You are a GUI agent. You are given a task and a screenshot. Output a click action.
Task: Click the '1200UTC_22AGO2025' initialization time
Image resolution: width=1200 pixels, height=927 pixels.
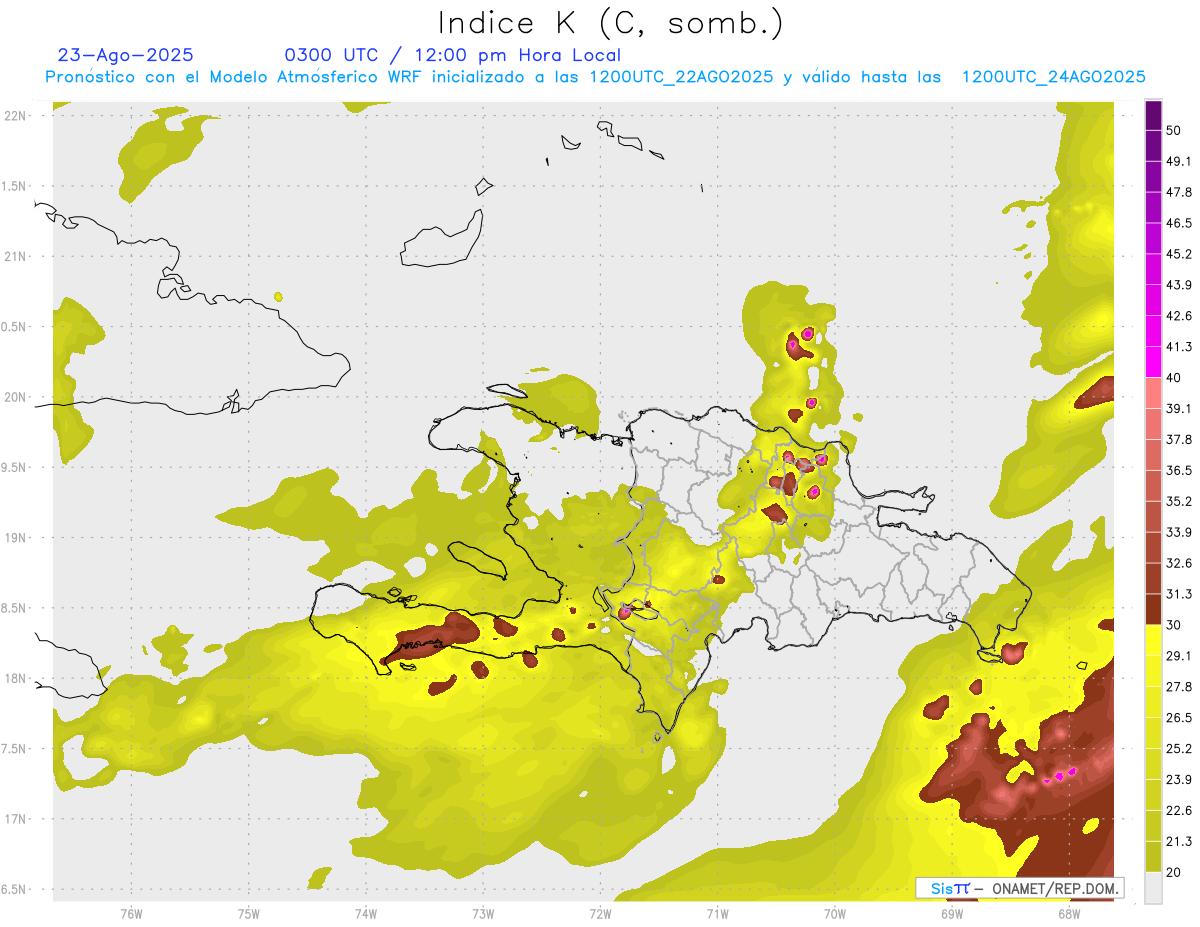681,77
